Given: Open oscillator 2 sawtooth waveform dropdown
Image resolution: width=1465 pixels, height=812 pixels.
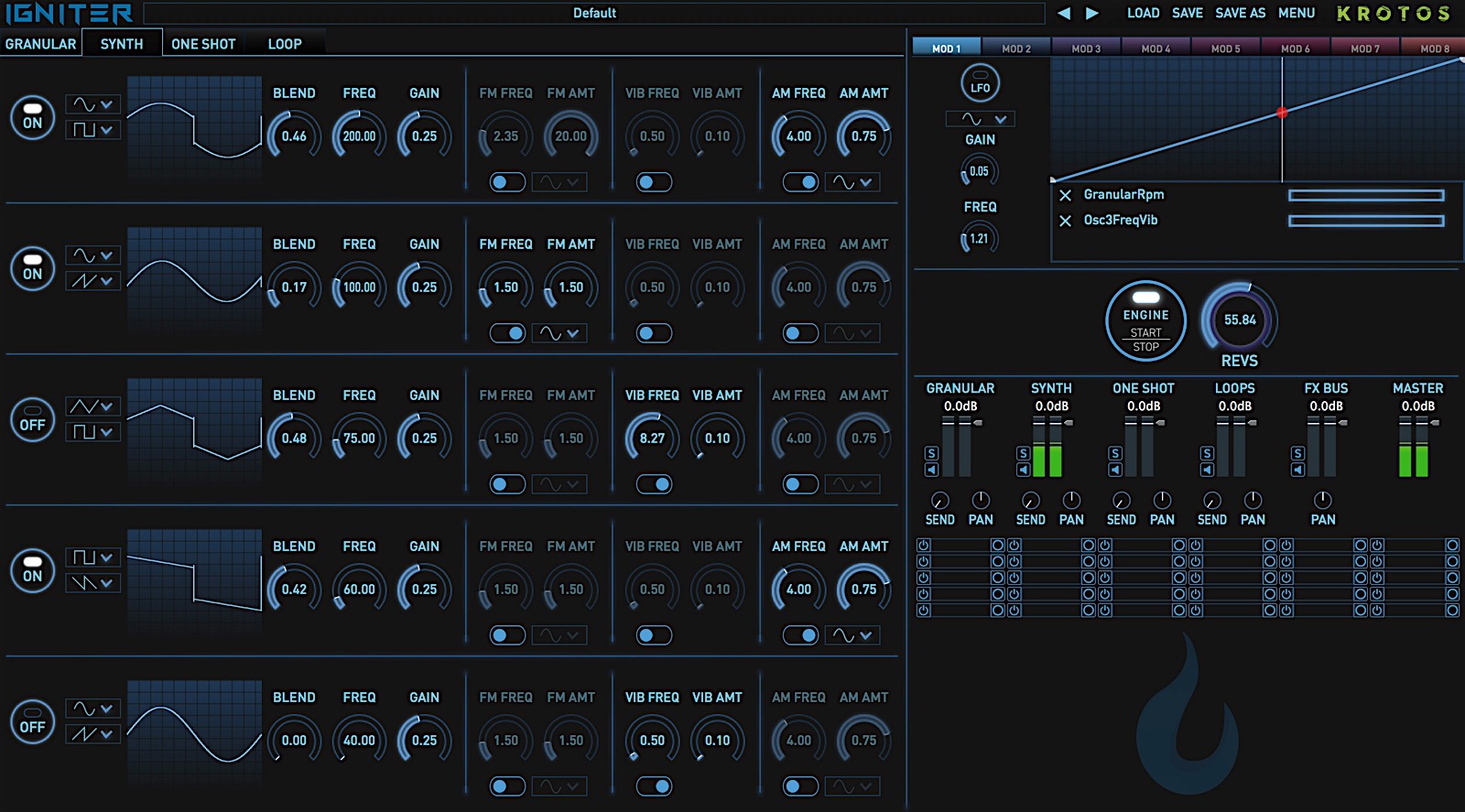Looking at the screenshot, I should (92, 281).
